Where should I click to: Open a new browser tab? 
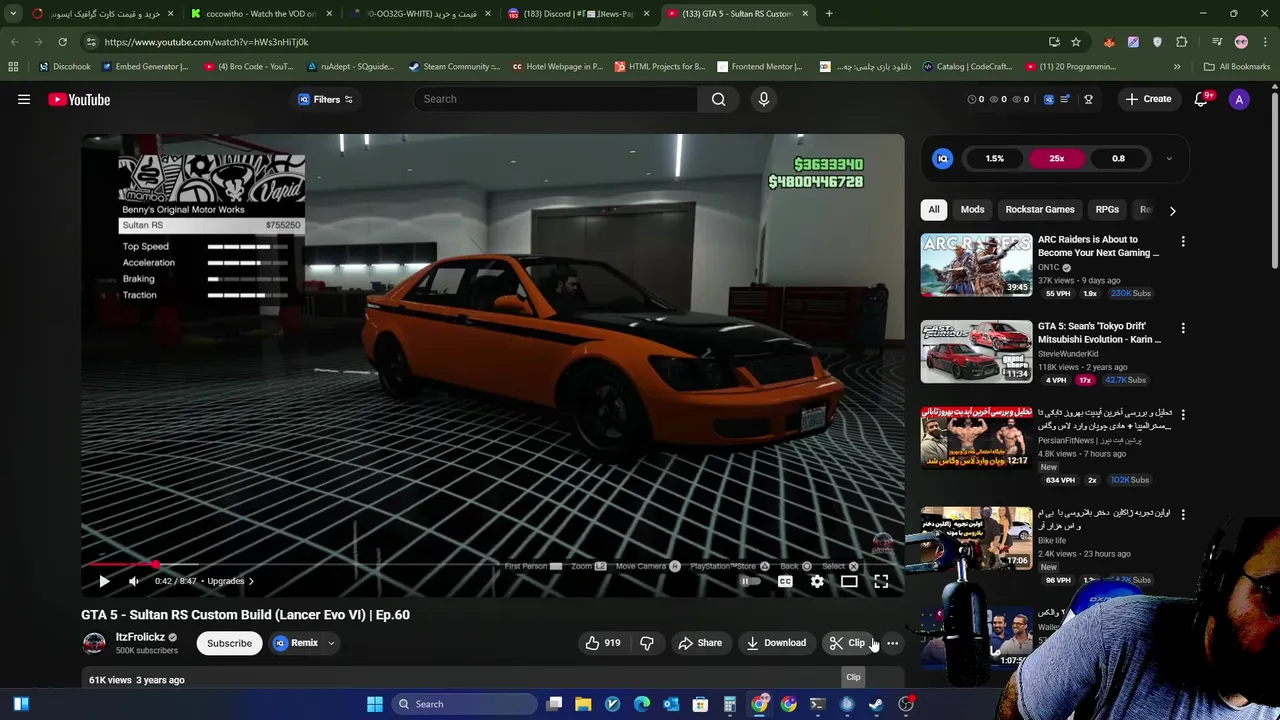[x=829, y=14]
